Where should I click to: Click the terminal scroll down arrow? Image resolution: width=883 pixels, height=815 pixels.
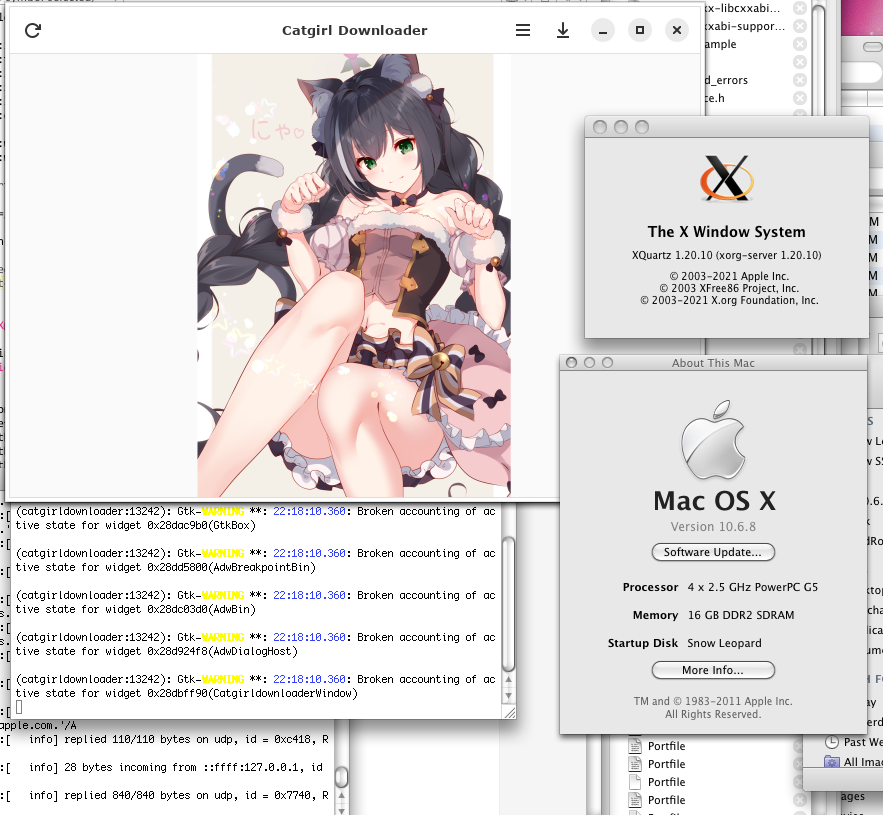click(x=509, y=696)
